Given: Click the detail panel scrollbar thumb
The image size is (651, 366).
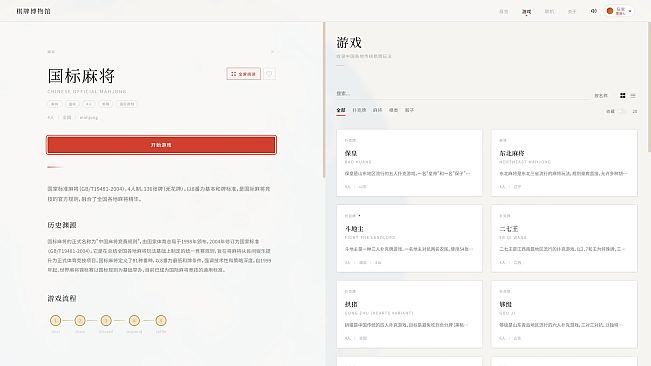Looking at the screenshot, I should tap(324, 100).
